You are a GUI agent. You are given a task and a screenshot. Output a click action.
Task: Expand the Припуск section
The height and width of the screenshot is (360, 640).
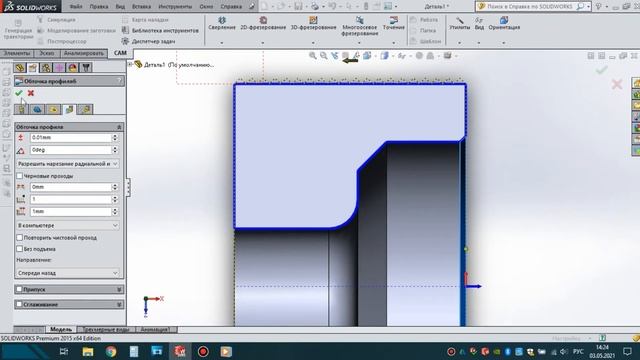coord(119,289)
